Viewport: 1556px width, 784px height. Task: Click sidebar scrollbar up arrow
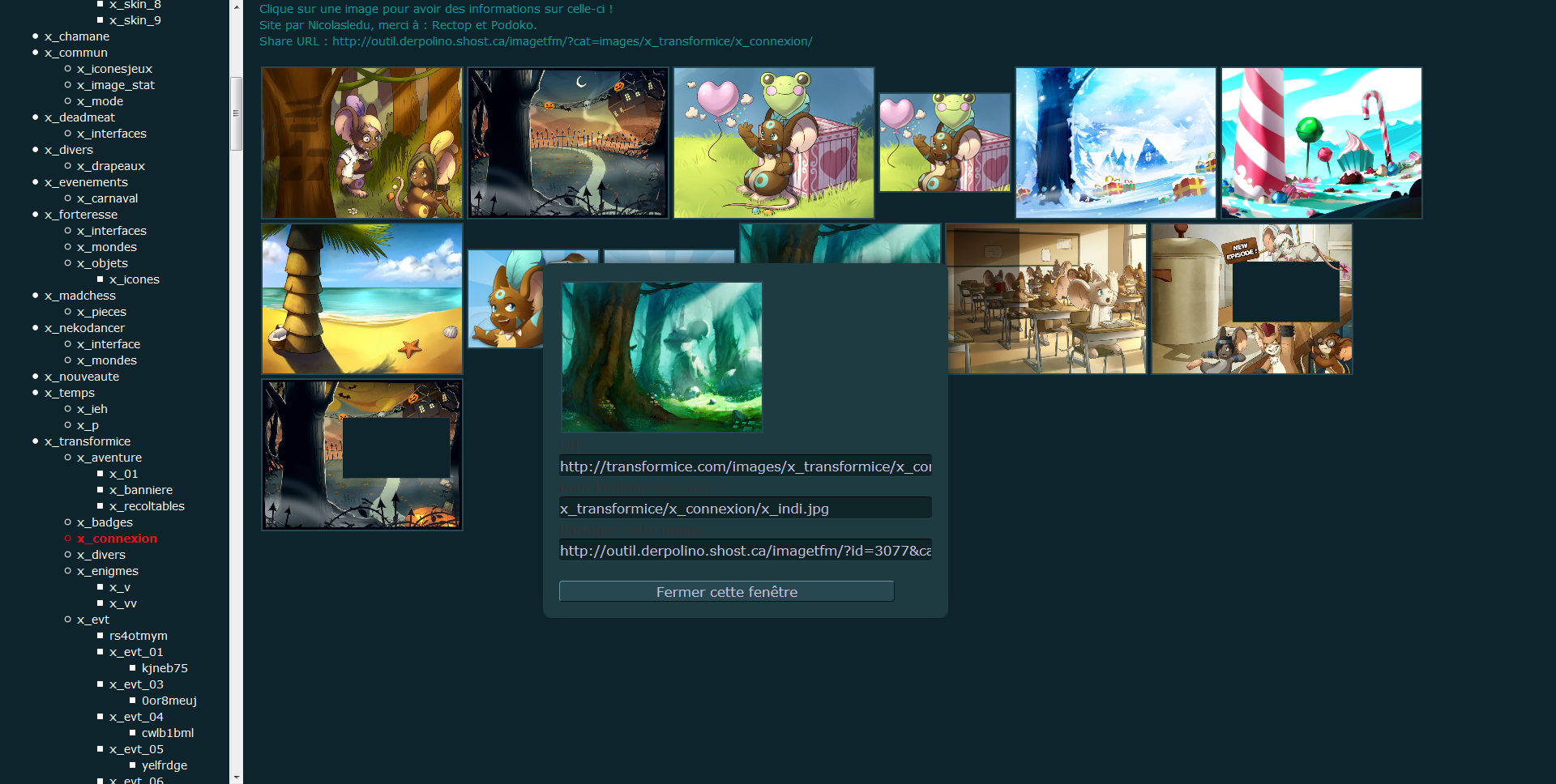[237, 6]
